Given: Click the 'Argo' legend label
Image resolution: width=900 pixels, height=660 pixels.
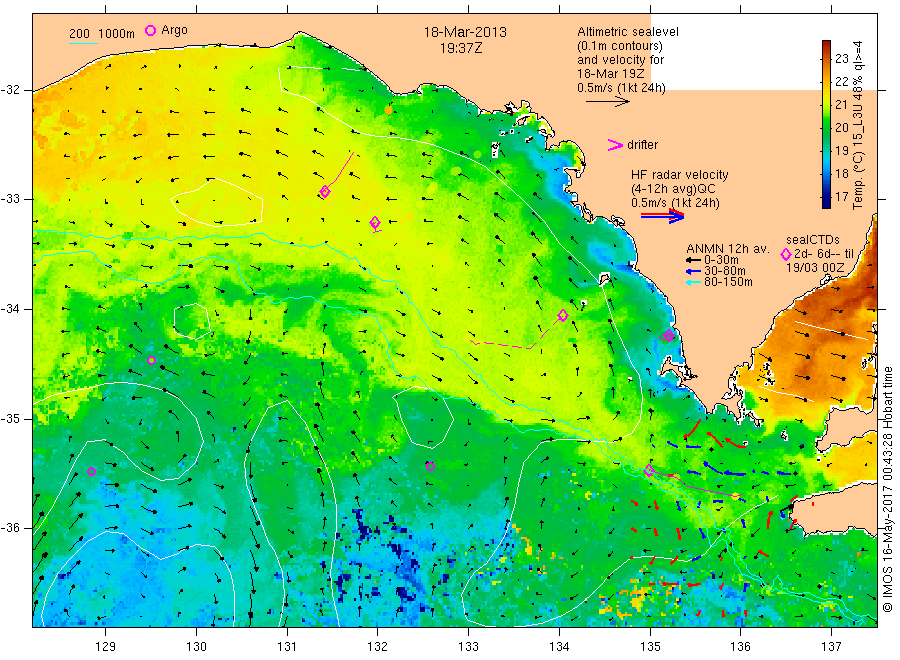Looking at the screenshot, I should 174,30.
